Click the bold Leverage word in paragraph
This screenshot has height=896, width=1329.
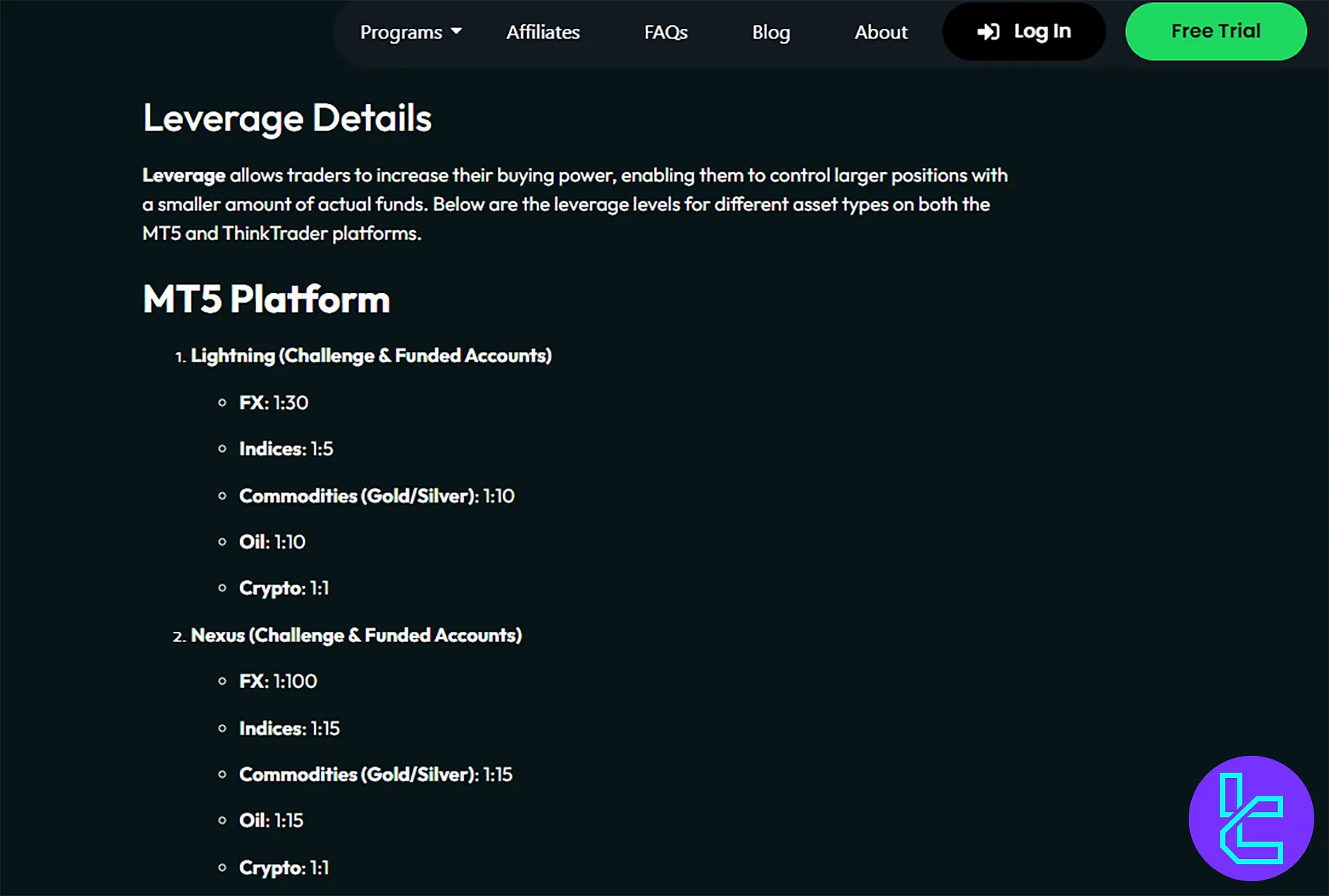click(184, 176)
